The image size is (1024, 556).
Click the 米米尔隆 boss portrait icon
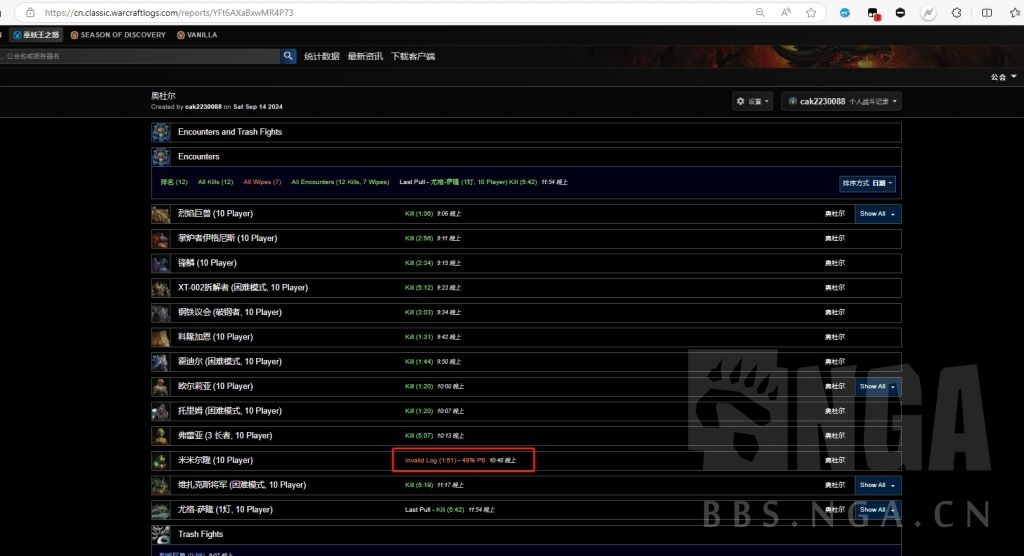pyautogui.click(x=161, y=461)
